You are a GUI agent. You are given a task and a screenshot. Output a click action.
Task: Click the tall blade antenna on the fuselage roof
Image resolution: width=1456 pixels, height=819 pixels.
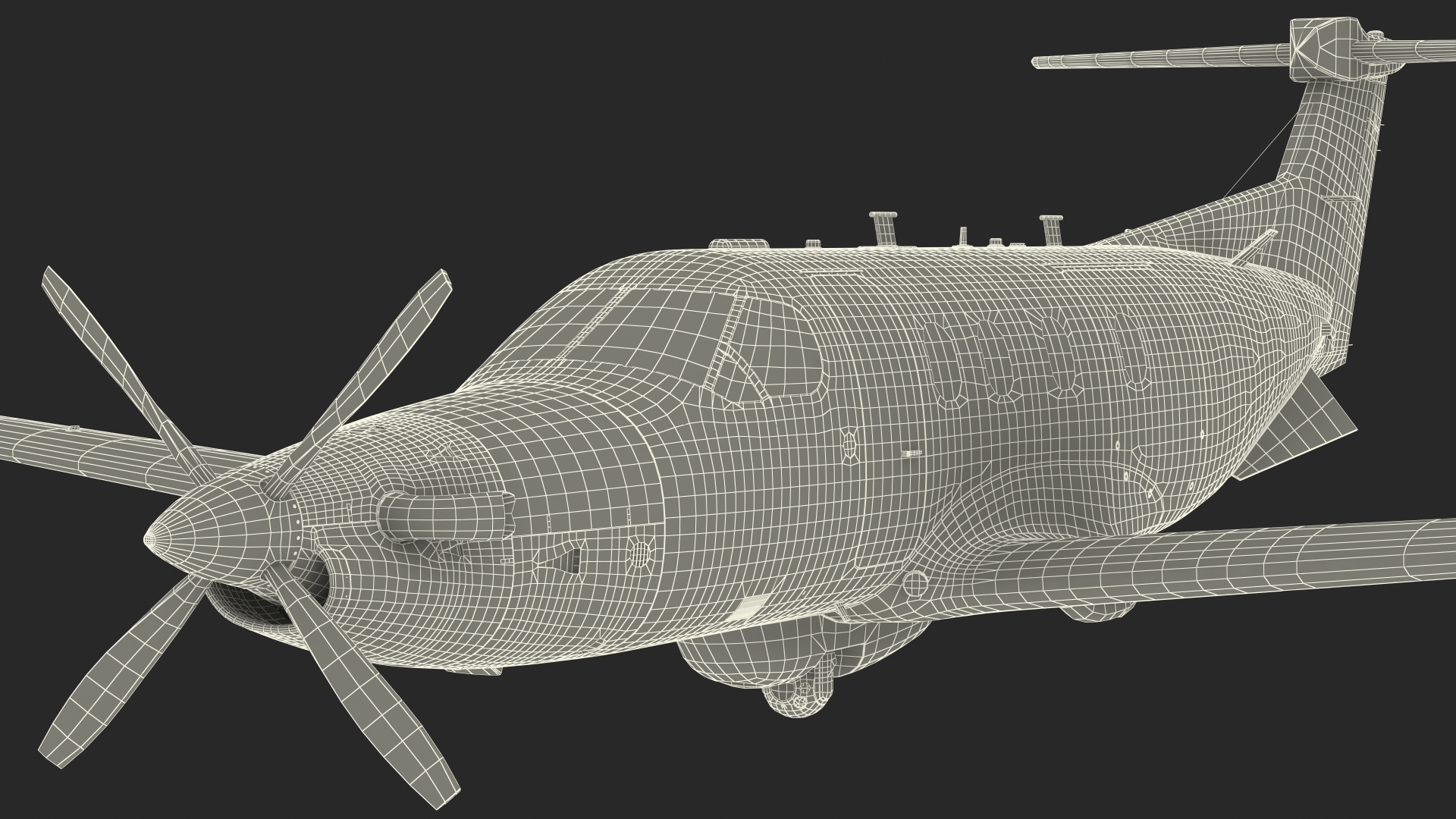pos(884,229)
